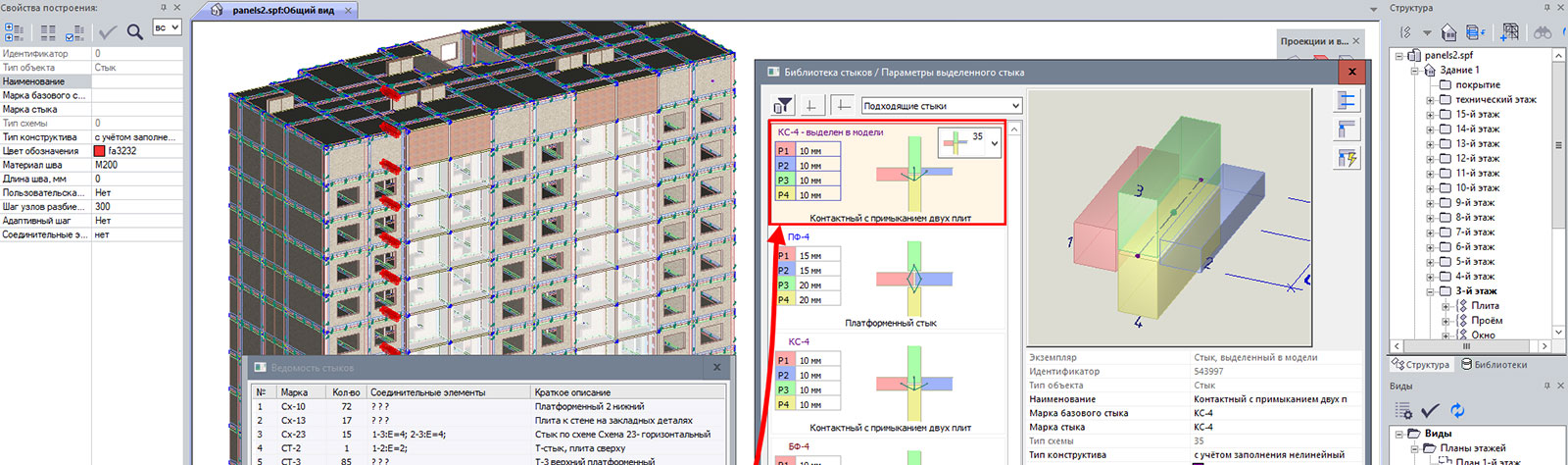This screenshot has width=1568, height=465.
Task: Click the blue refresh arrows icon in Виды panel
Action: 1457,410
